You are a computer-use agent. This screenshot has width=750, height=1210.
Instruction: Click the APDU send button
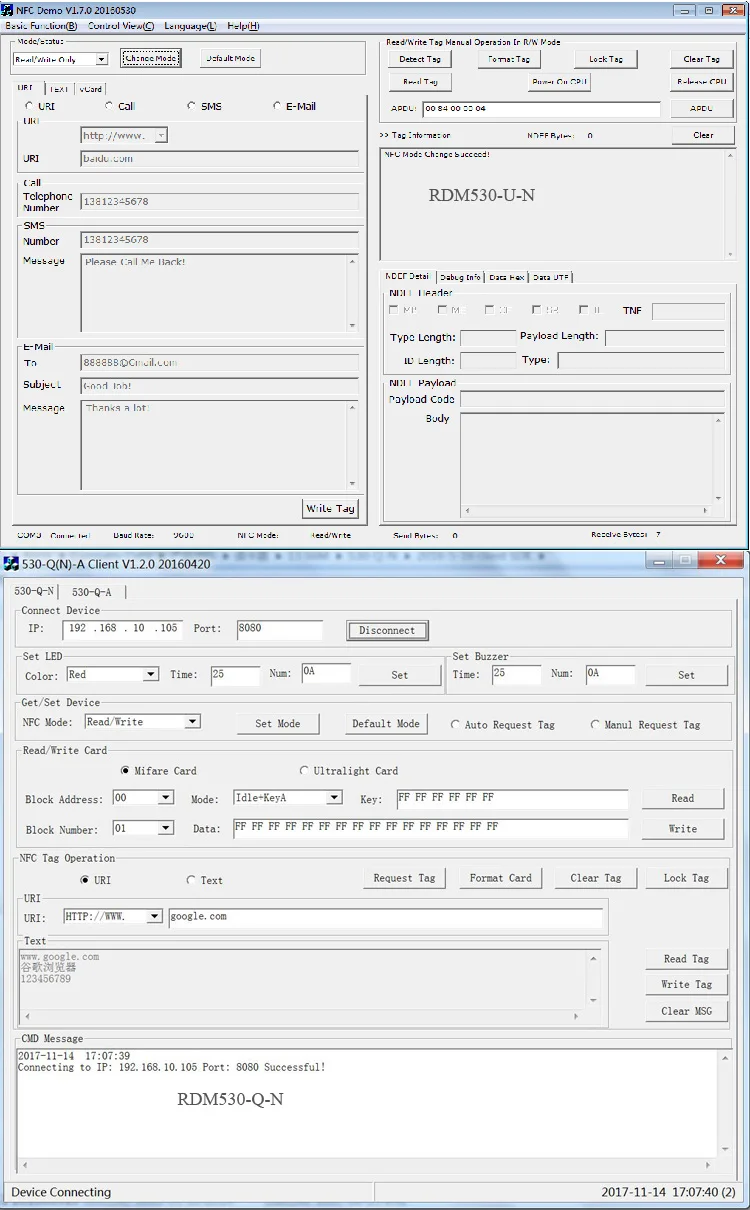[701, 108]
